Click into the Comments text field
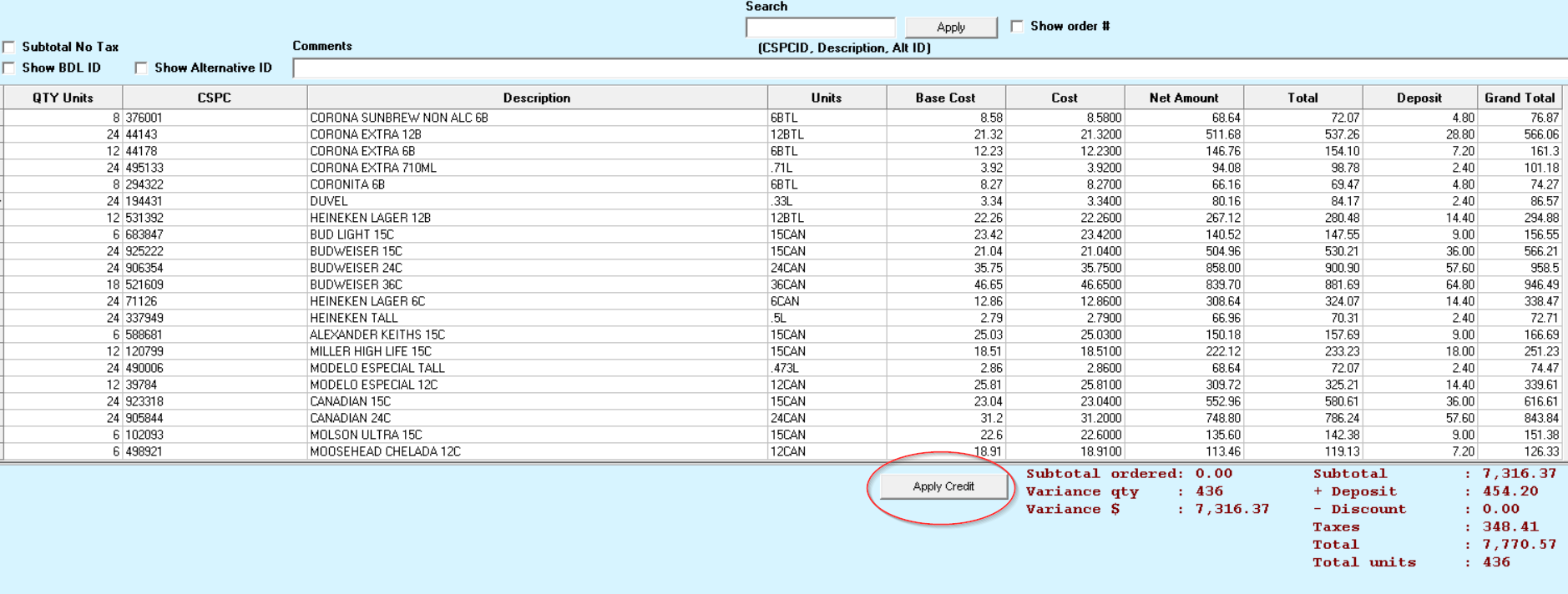 coord(930,68)
